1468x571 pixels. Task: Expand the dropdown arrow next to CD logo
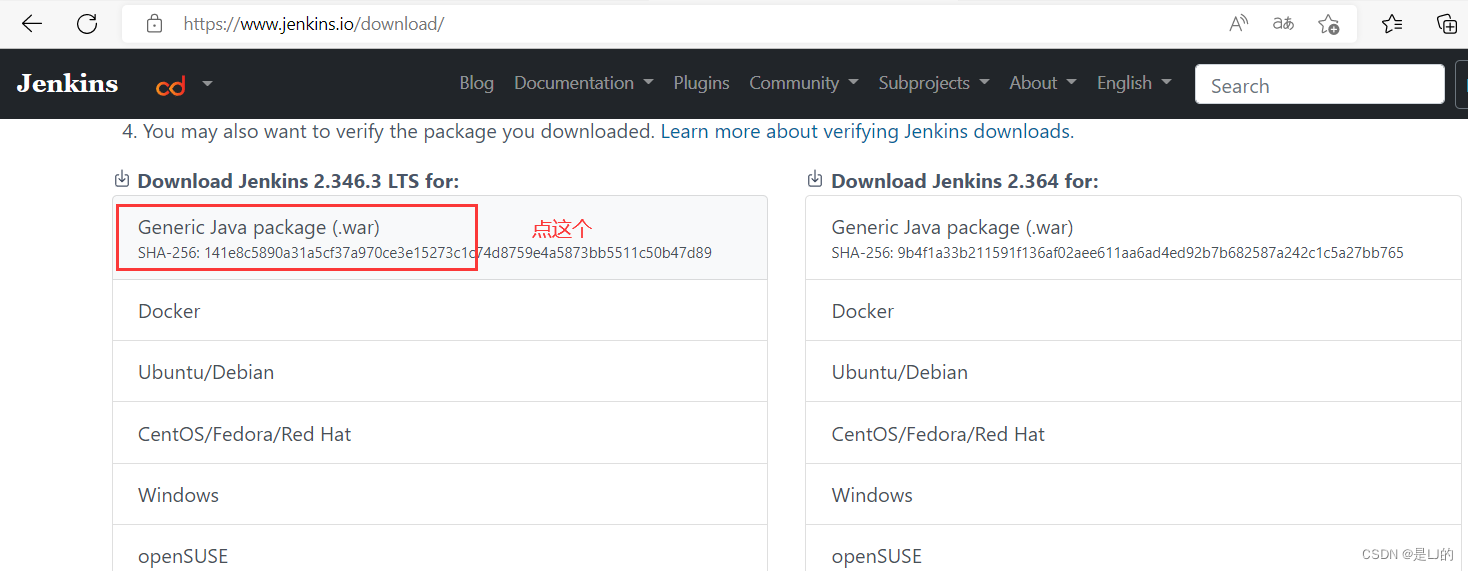[x=207, y=84]
